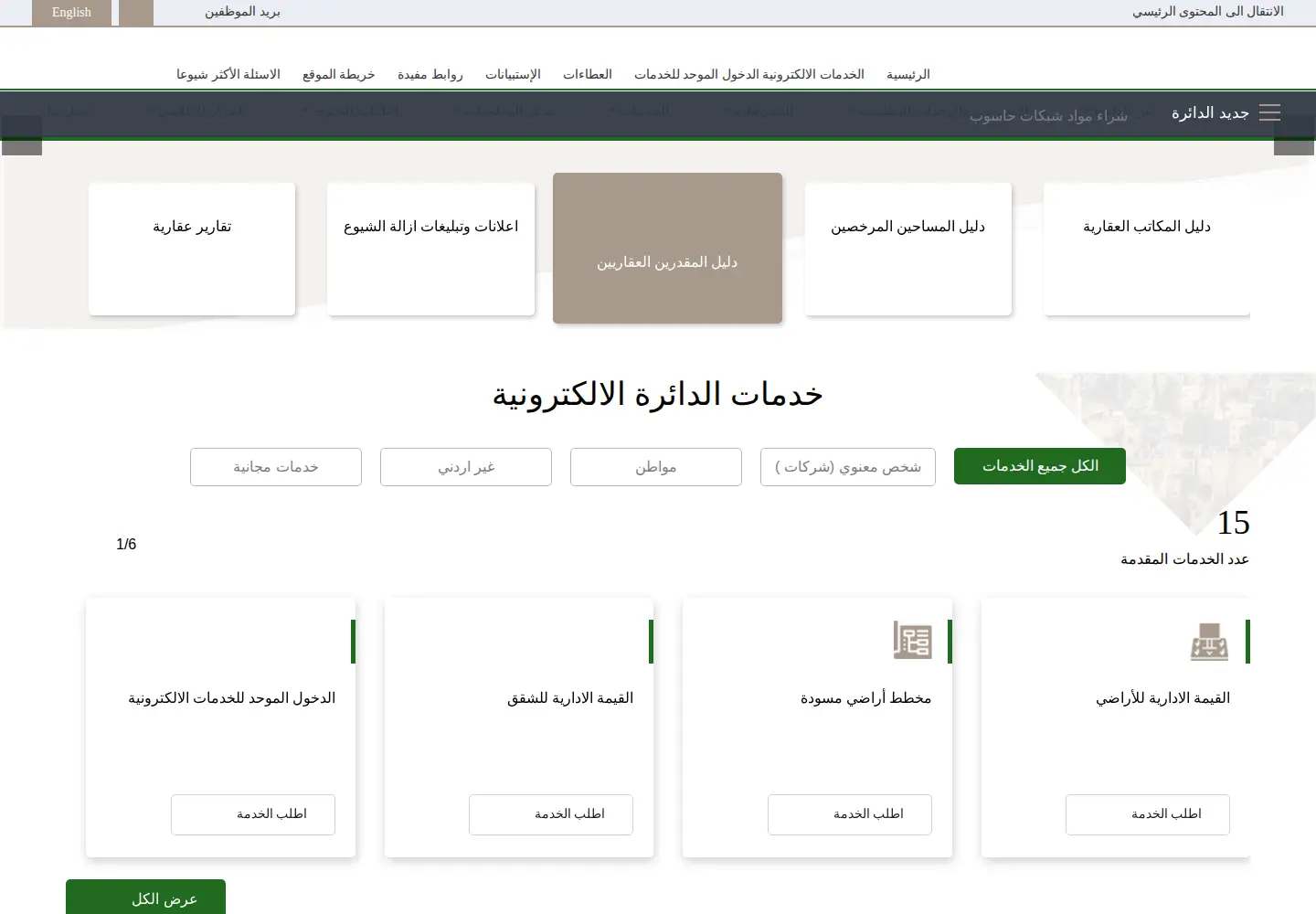Screen dimensions: 1316x914
Task: Open بريد الموظفين link
Action: (x=242, y=12)
